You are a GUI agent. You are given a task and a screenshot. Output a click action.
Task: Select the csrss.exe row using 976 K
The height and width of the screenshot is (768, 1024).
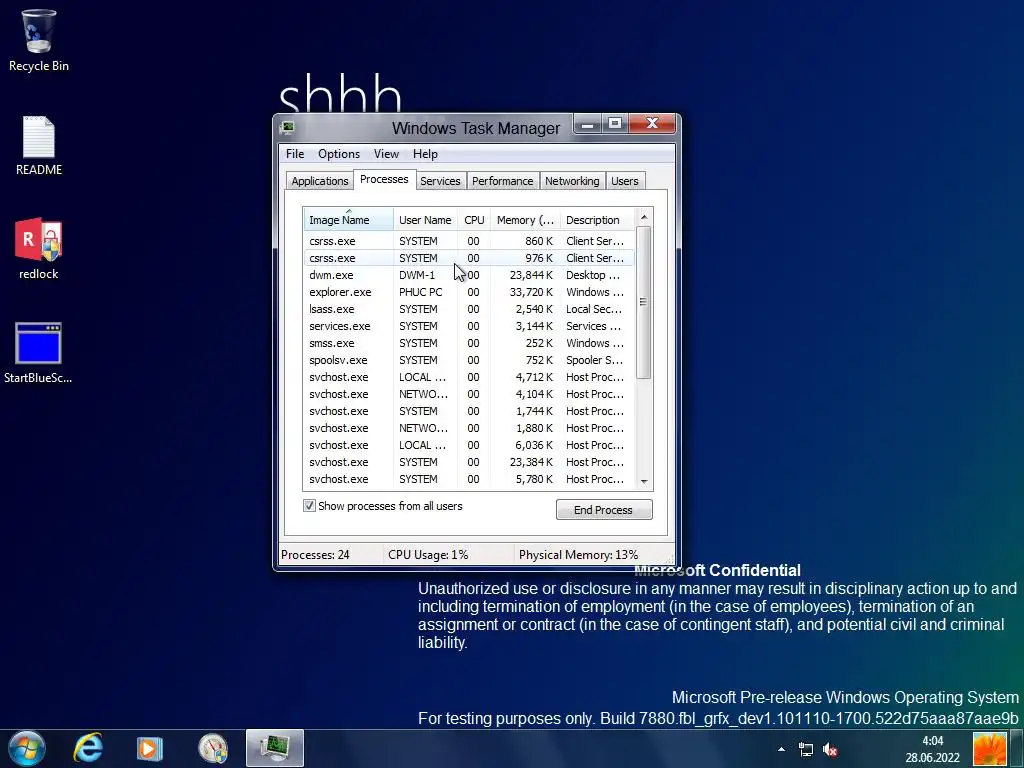(x=469, y=258)
